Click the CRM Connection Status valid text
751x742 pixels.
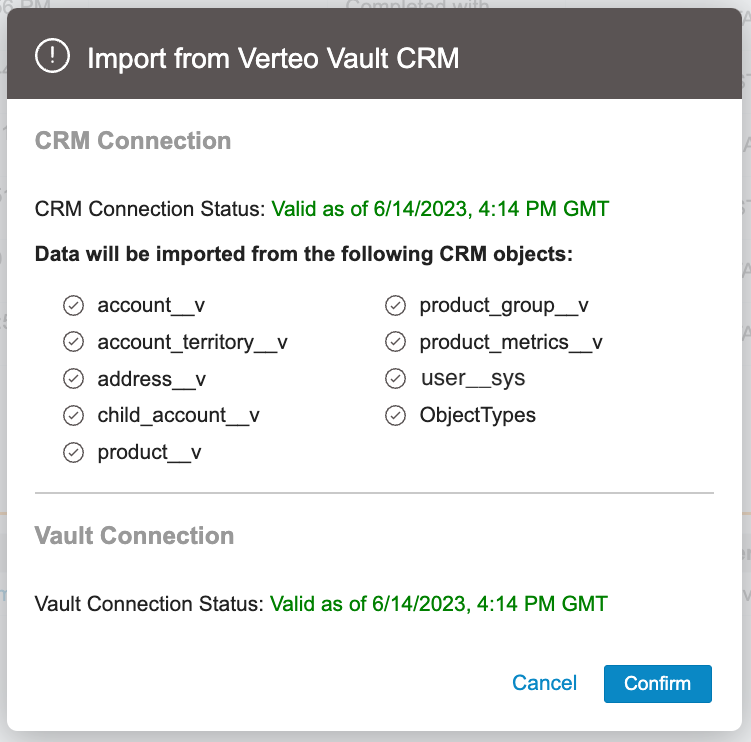tap(440, 209)
